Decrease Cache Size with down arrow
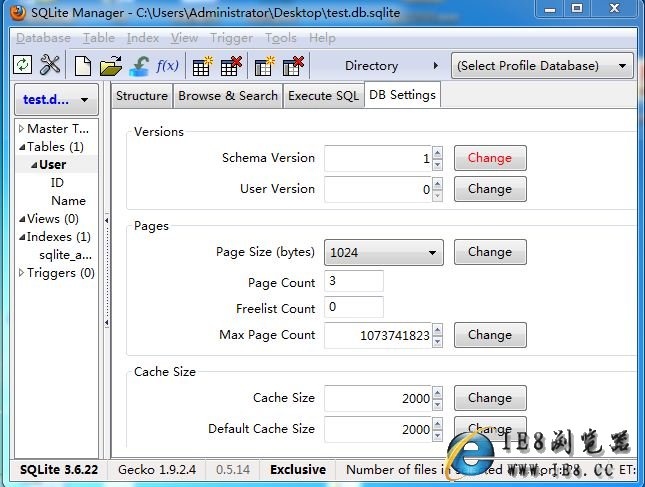 437,404
